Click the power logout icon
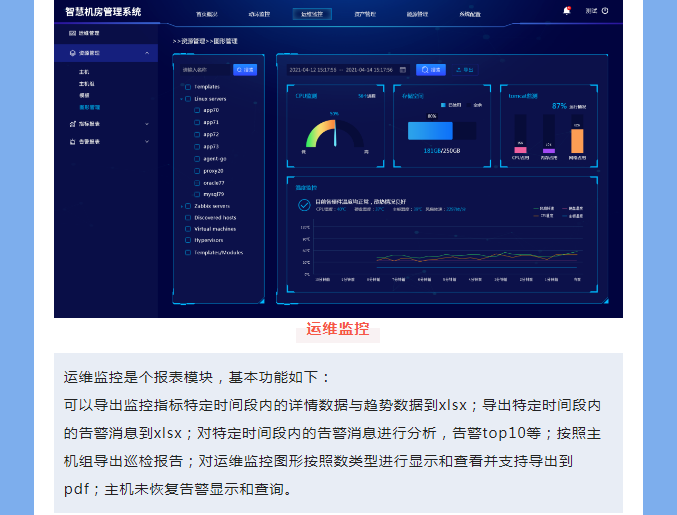Image resolution: width=677 pixels, height=515 pixels. [605, 11]
